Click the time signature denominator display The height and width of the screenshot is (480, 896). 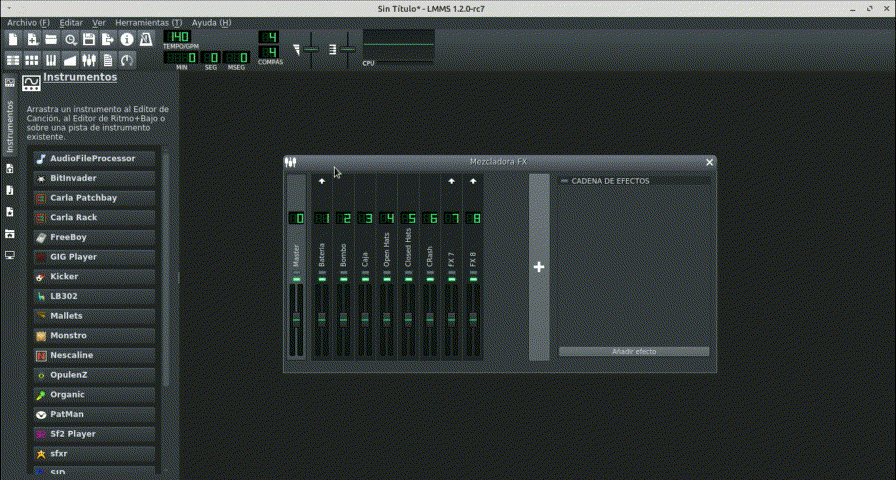pyautogui.click(x=270, y=52)
